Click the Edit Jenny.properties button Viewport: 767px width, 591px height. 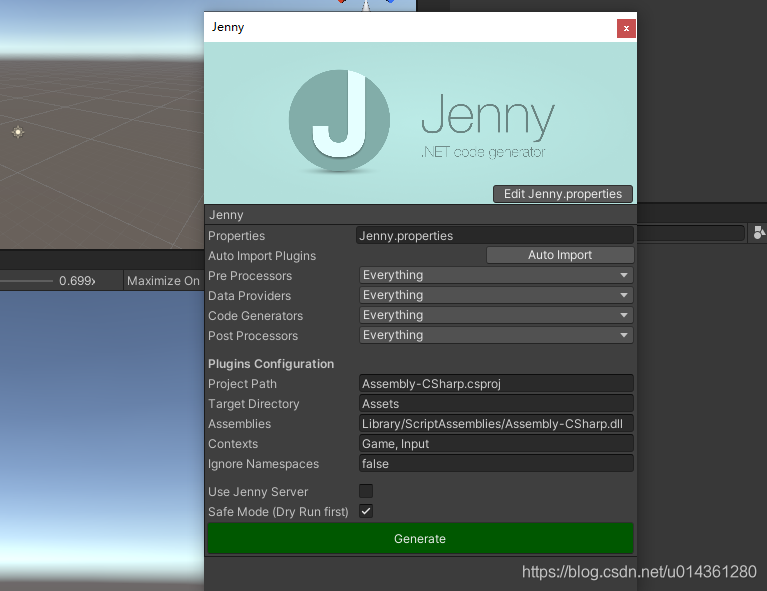(563, 194)
